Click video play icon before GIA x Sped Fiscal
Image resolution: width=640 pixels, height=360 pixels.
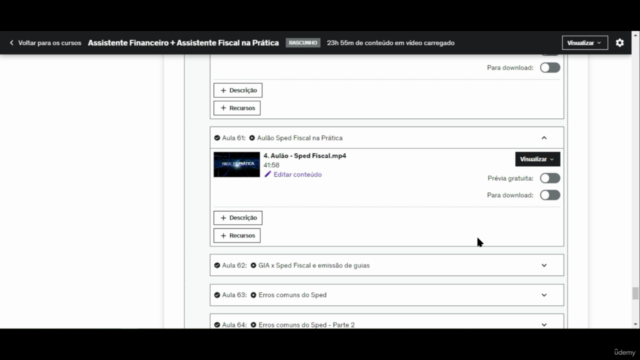click(x=253, y=265)
